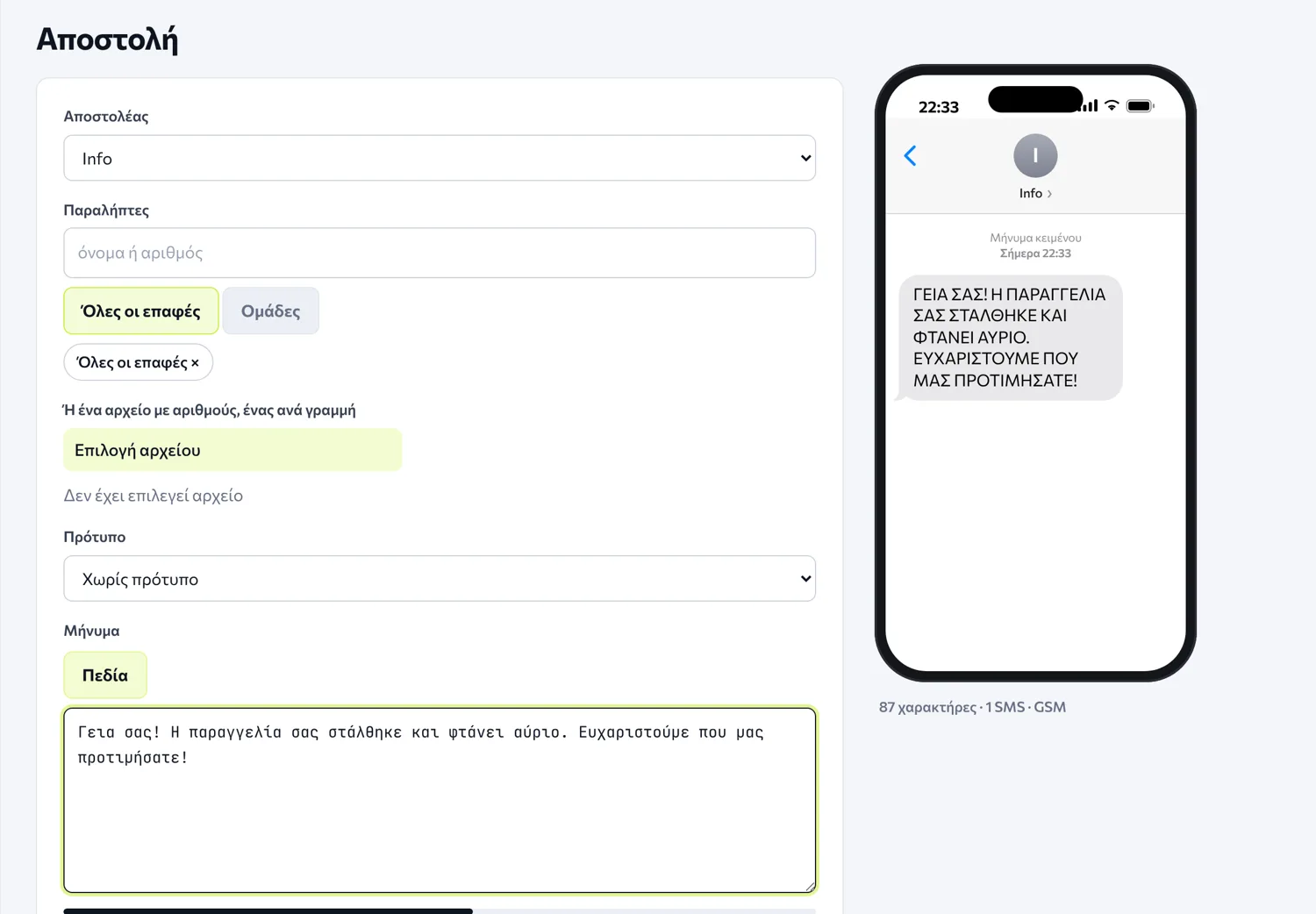Select the Όλες οι επαφές tab
1316x914 pixels.
pos(141,311)
